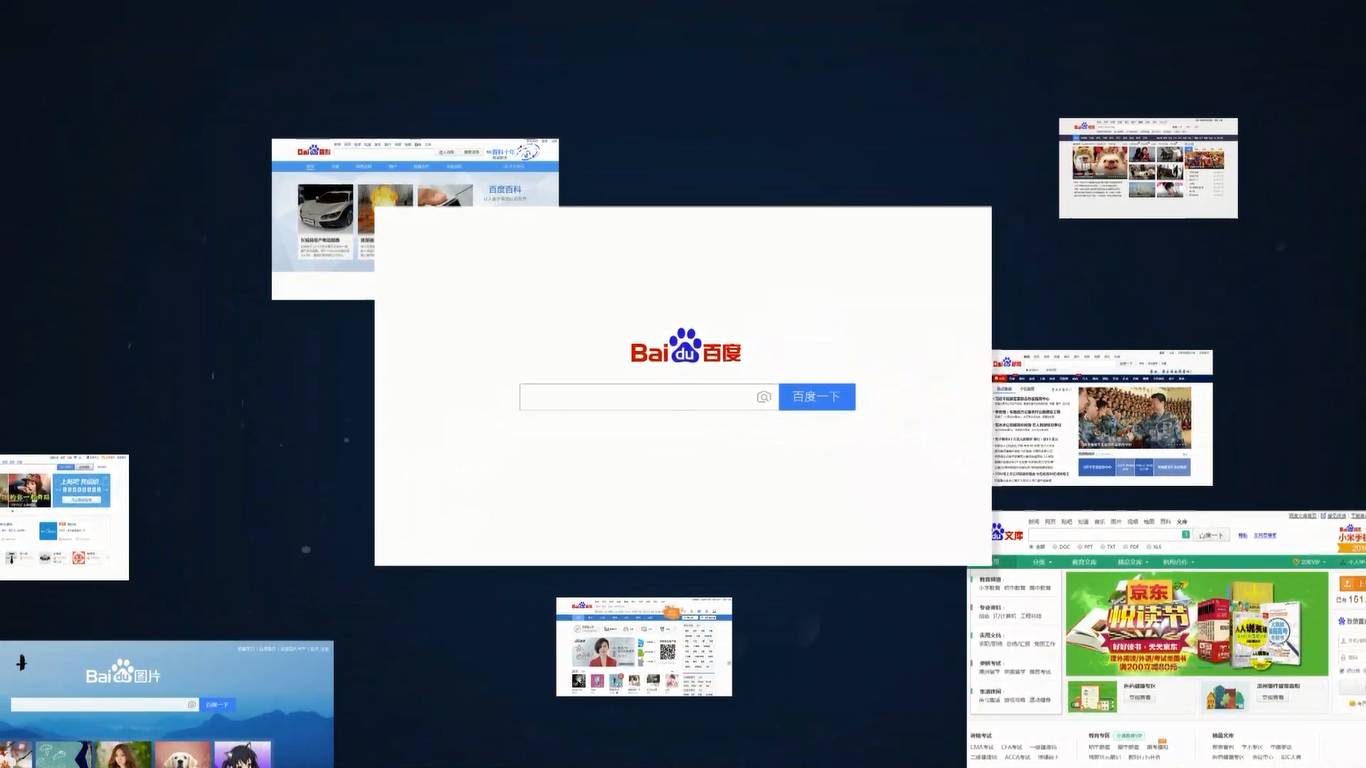Click the 百度一下 search button
This screenshot has width=1366, height=768.
[817, 397]
